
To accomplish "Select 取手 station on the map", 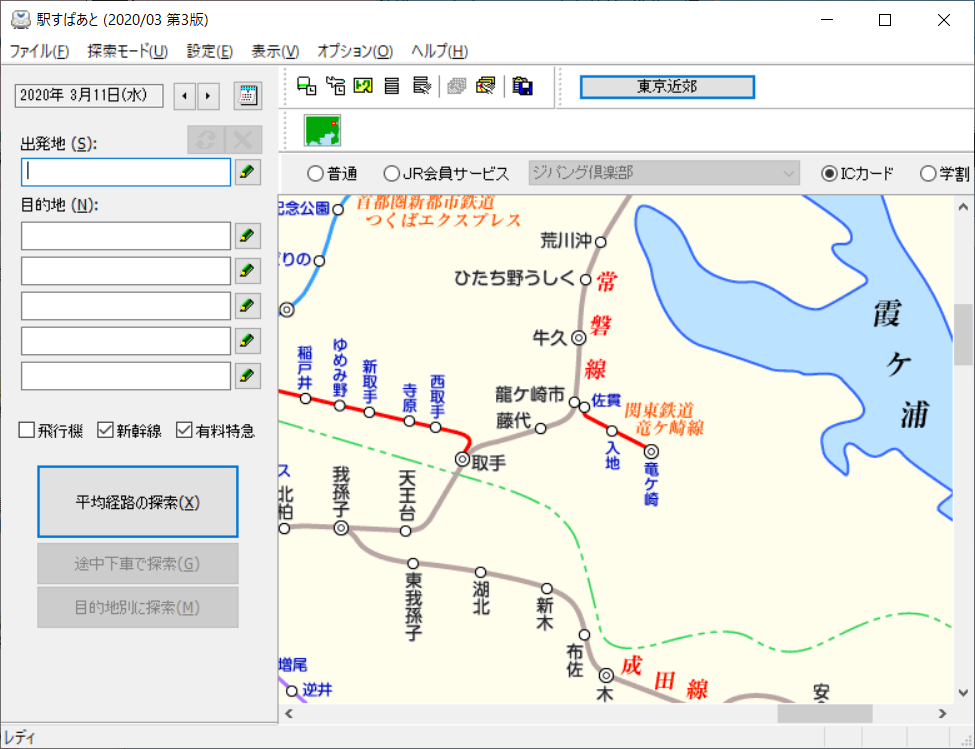I will pyautogui.click(x=462, y=459).
